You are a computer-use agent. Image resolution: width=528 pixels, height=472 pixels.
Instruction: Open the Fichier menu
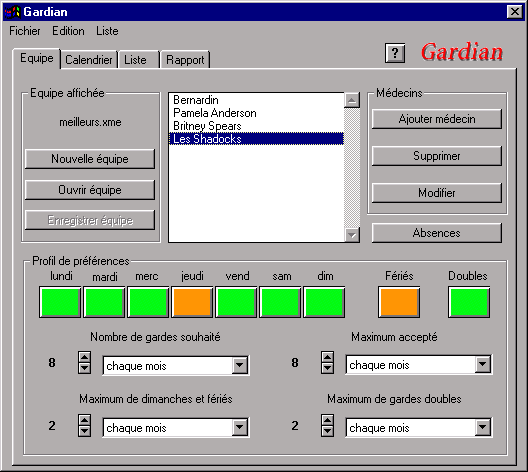[x=25, y=31]
